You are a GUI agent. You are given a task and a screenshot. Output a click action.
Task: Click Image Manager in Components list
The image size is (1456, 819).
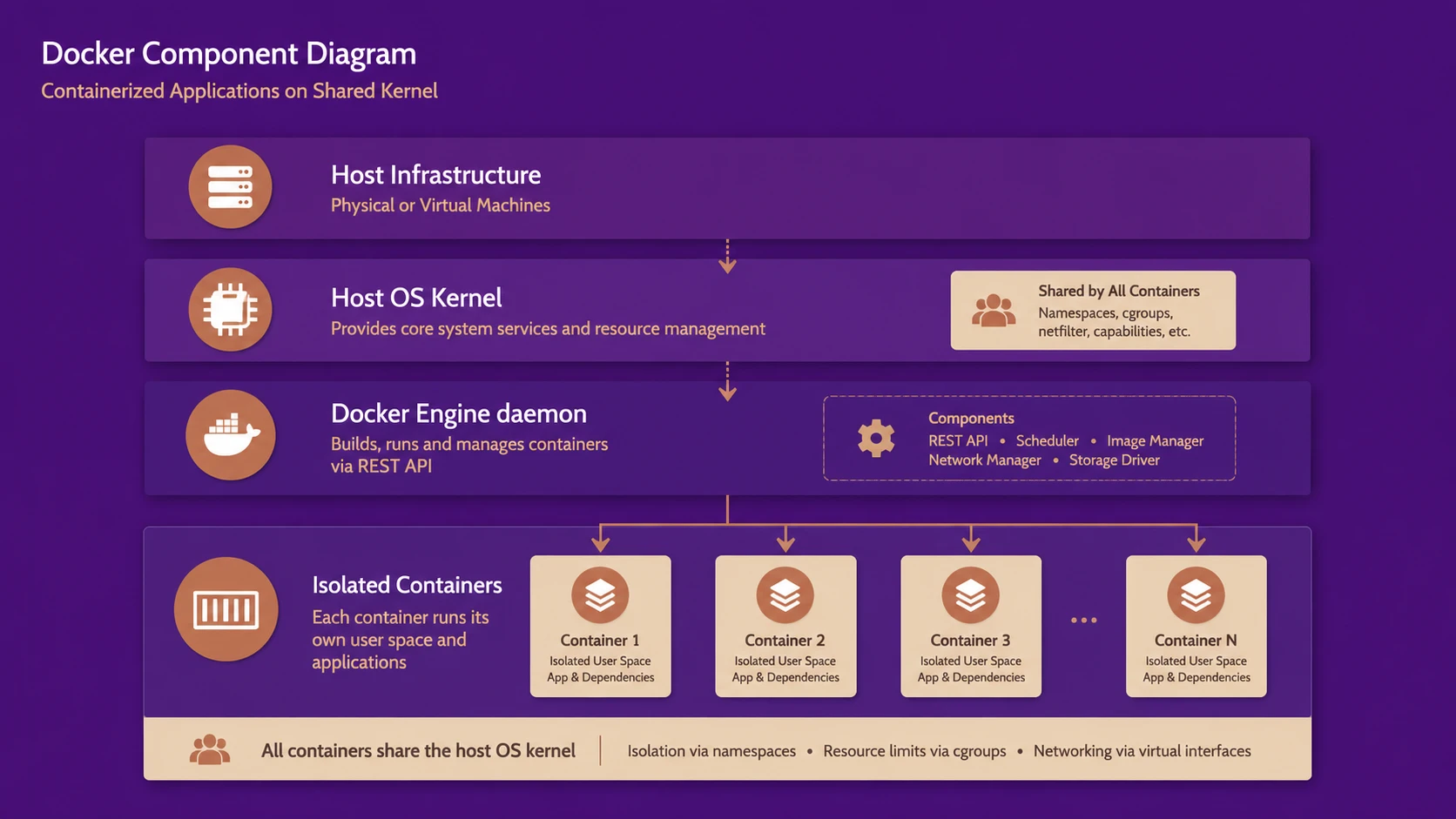(x=1156, y=441)
